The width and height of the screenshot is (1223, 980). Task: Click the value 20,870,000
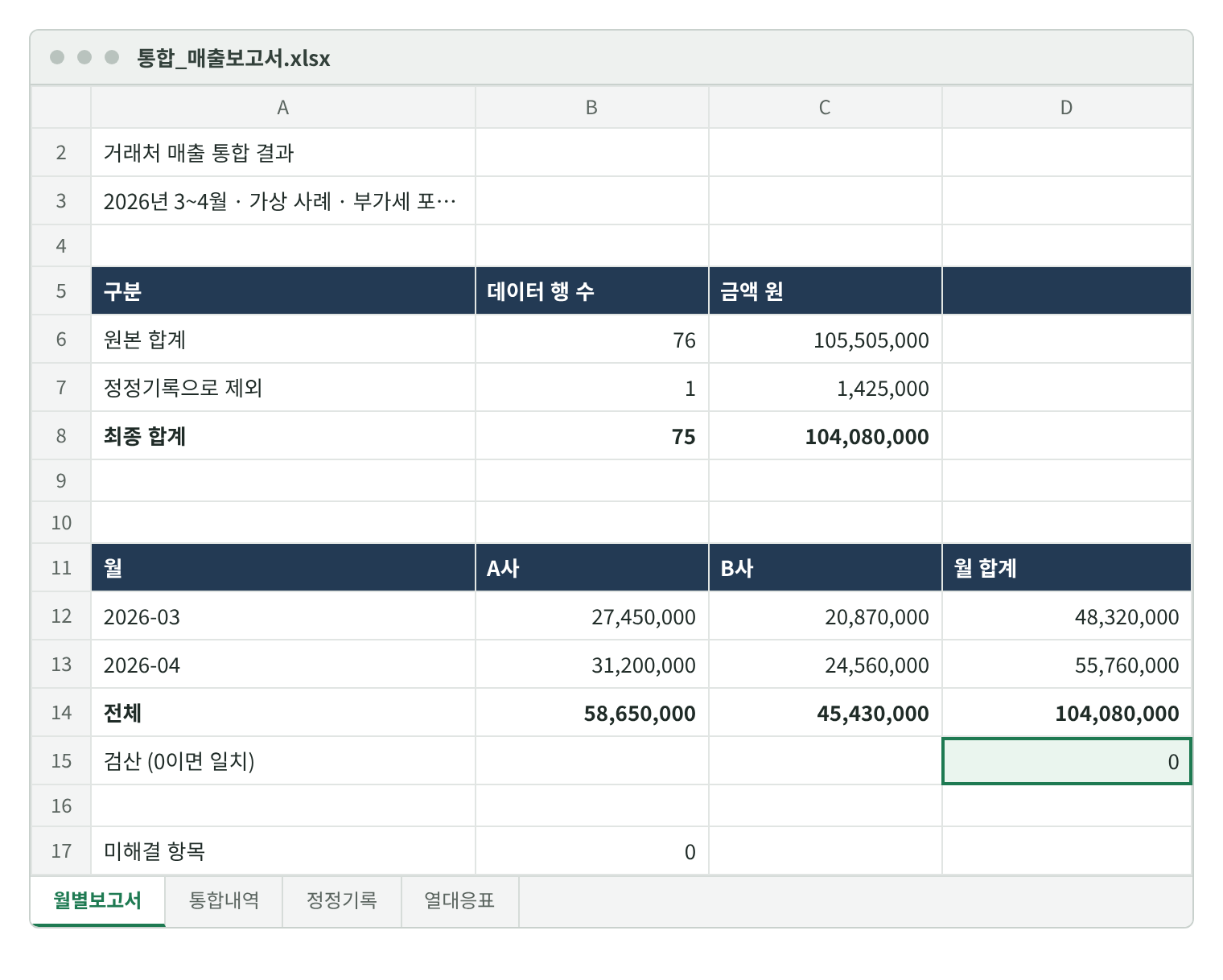coord(826,616)
